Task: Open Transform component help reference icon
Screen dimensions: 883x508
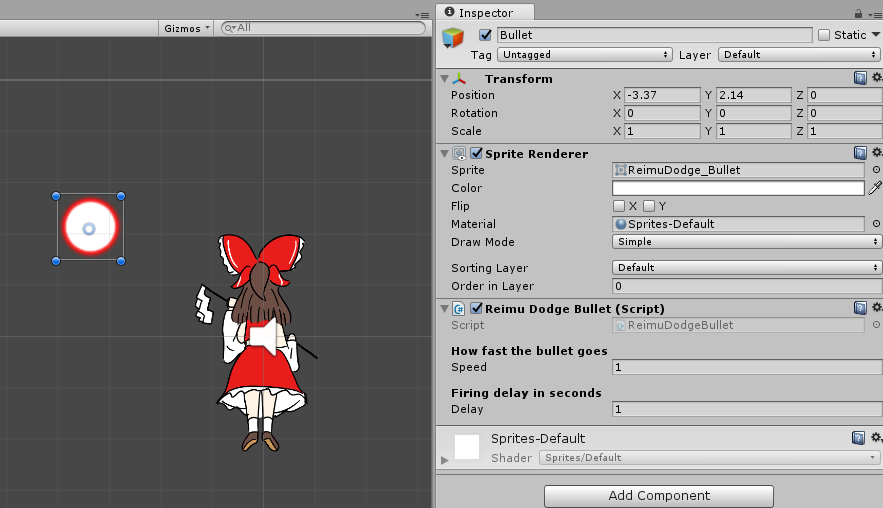Action: point(860,78)
